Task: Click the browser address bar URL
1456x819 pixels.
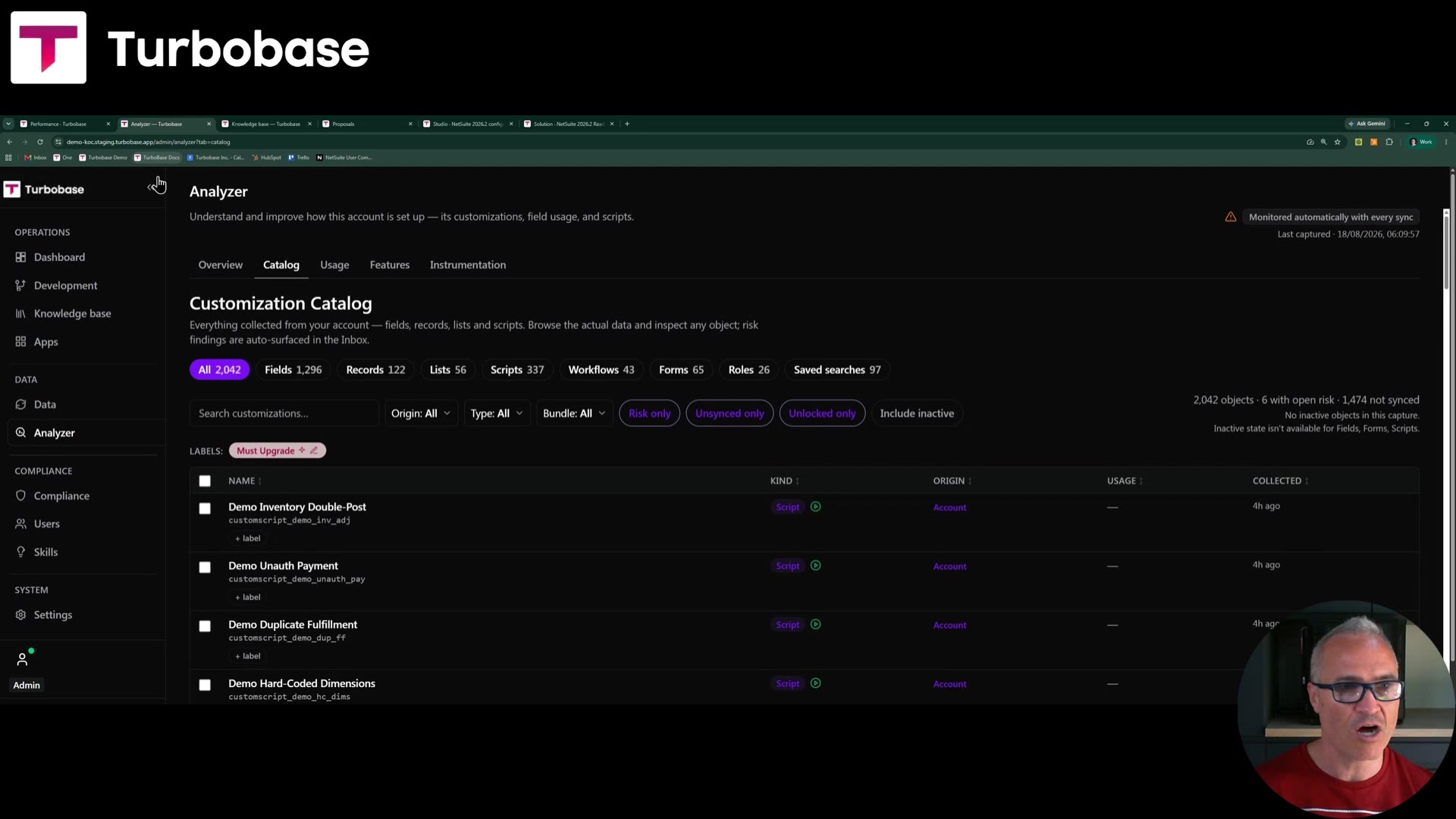Action: click(148, 142)
